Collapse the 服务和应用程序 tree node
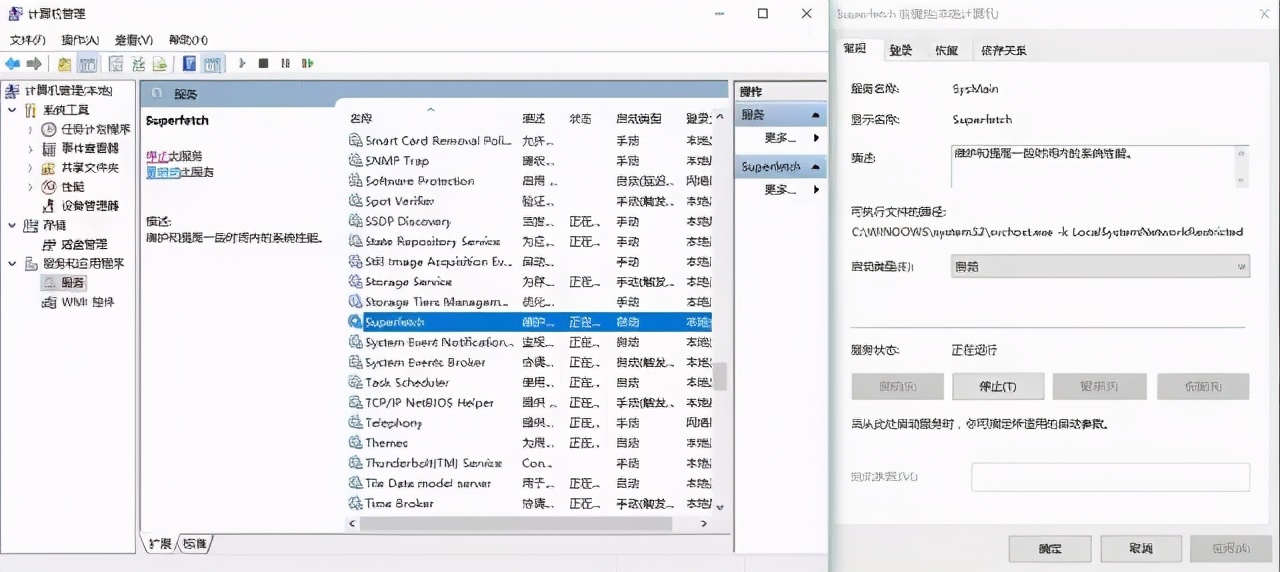 [x=11, y=263]
